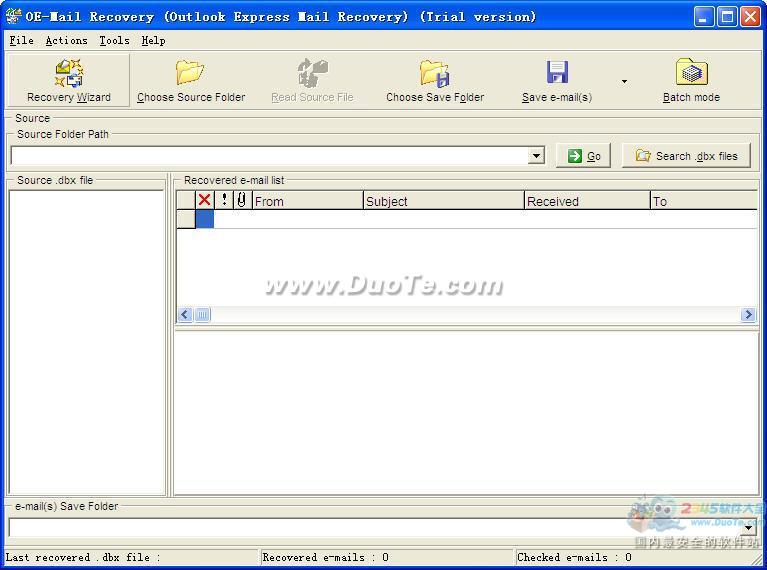Screen dimensions: 767x570
Task: Click Choose Source Folder toolbar icon
Action: click(x=190, y=72)
